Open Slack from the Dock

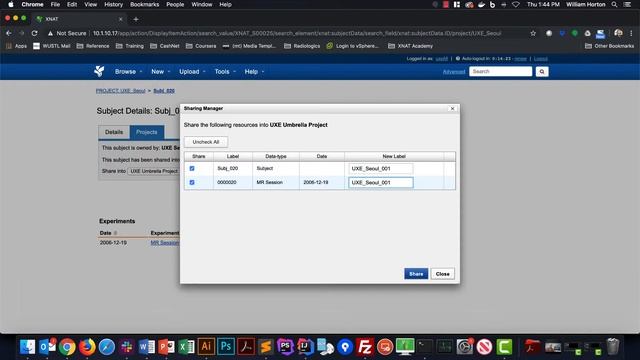pos(127,347)
